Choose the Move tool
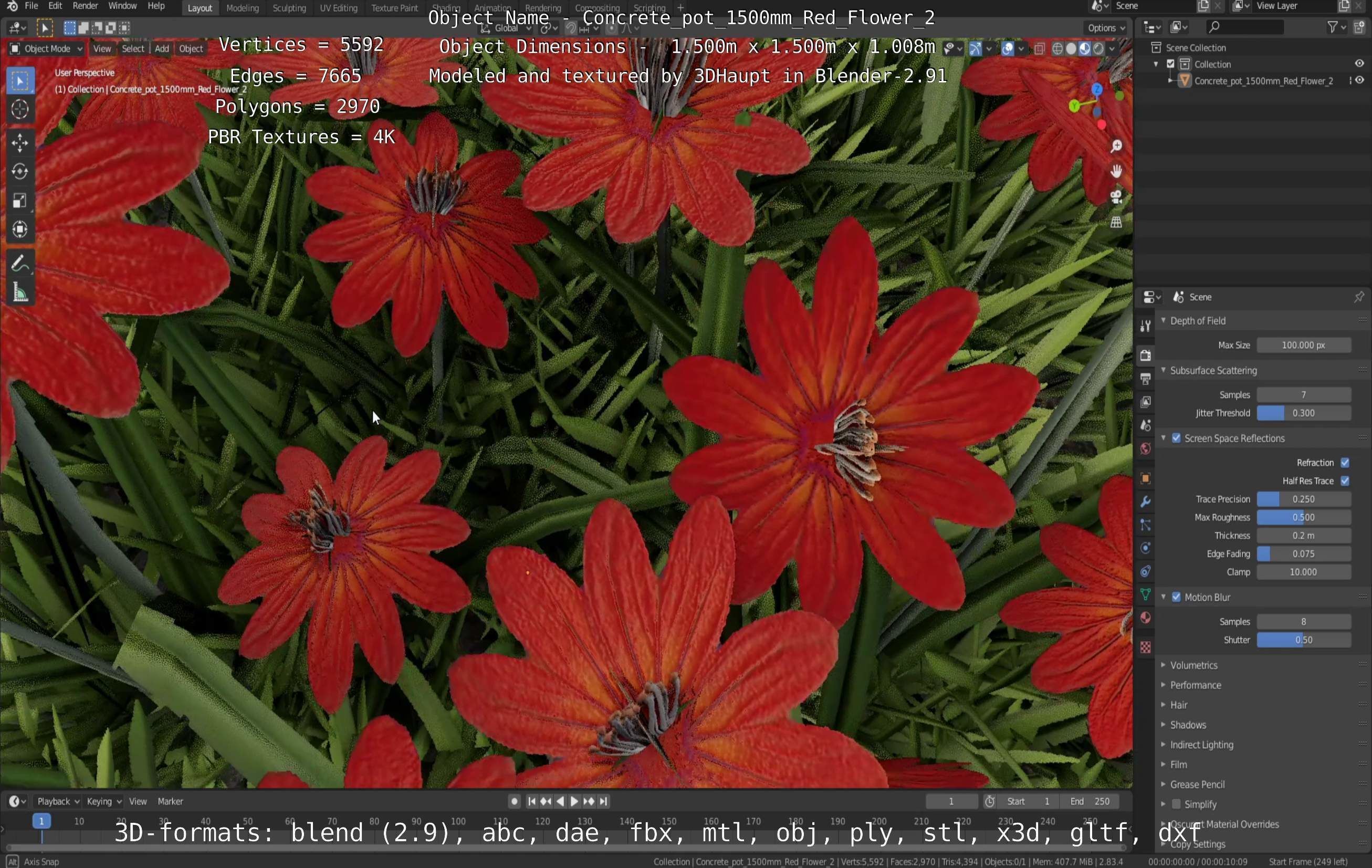Image resolution: width=1372 pixels, height=868 pixels. tap(20, 142)
